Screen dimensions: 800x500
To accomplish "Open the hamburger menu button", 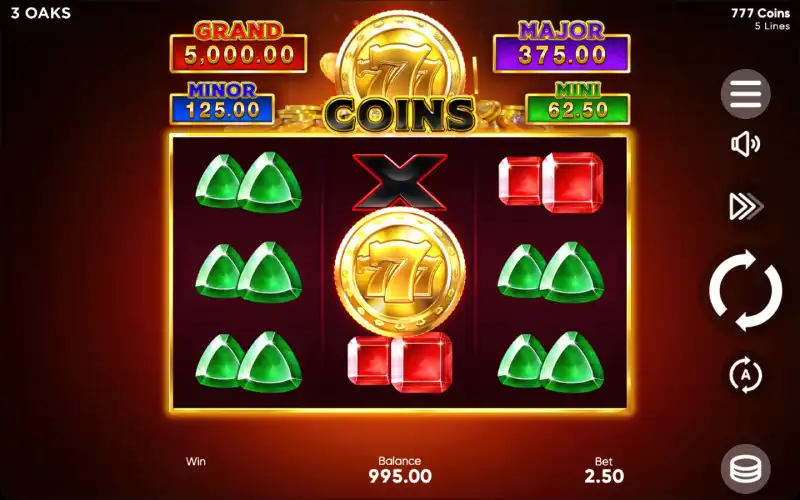I will (745, 94).
